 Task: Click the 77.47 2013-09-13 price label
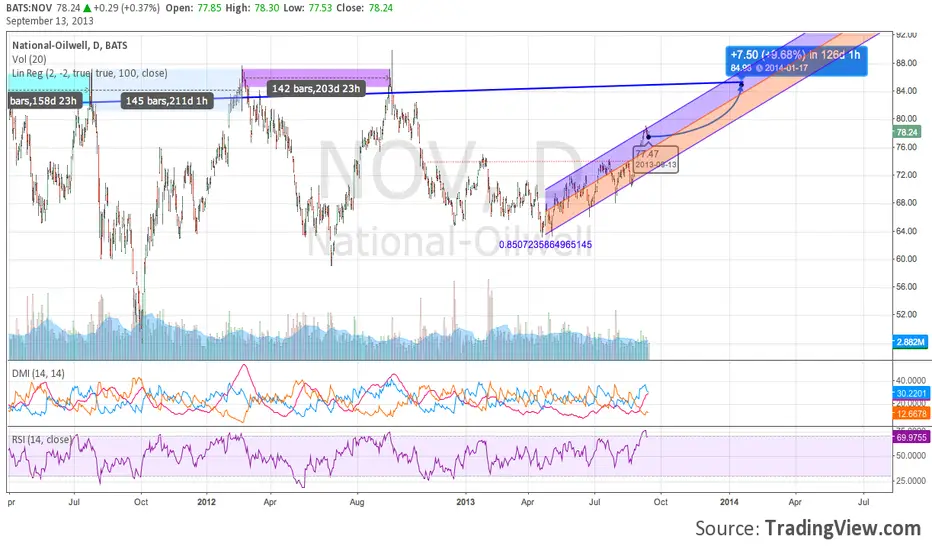(x=656, y=159)
